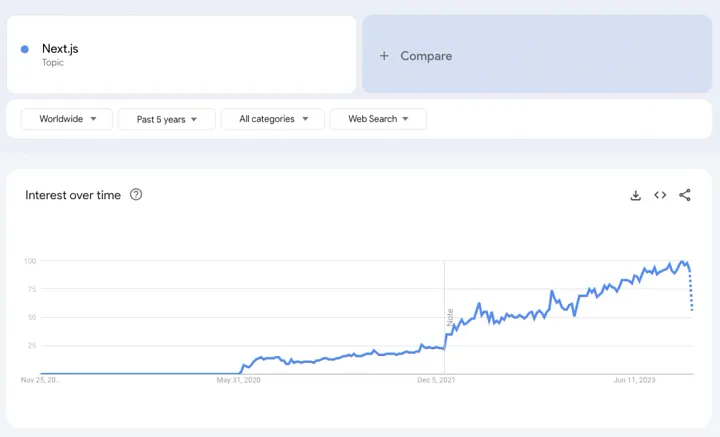This screenshot has height=437, width=720.
Task: Click the Note marker on the chart
Action: [x=450, y=318]
